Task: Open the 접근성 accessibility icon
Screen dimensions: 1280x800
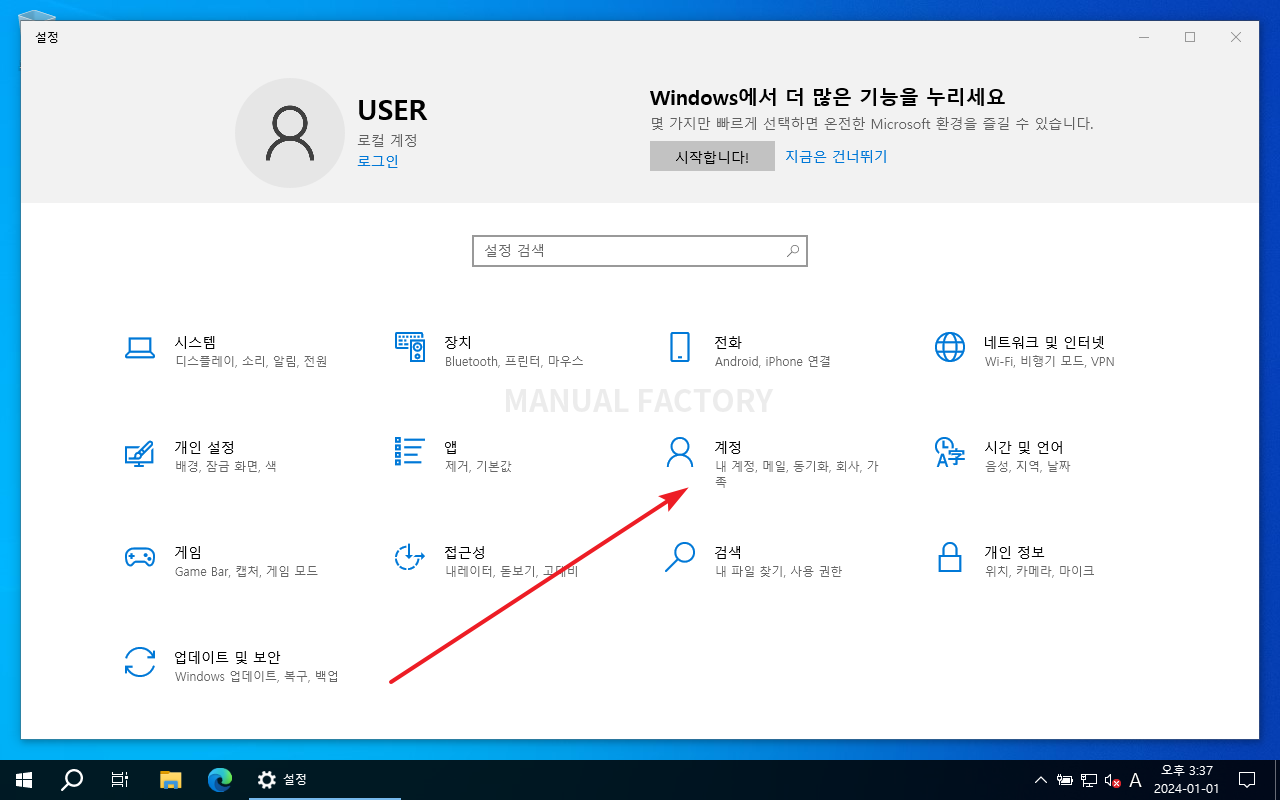Action: (410, 557)
